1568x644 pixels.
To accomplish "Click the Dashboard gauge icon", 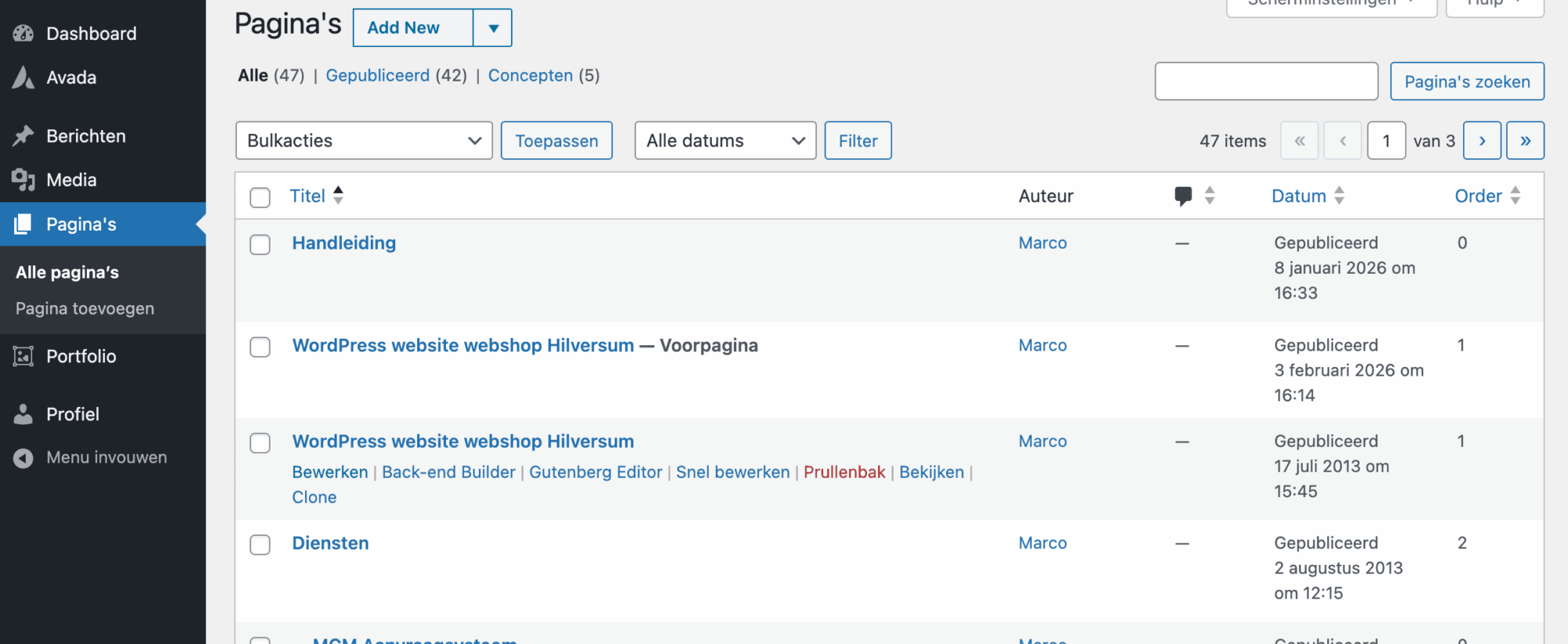I will click(24, 33).
